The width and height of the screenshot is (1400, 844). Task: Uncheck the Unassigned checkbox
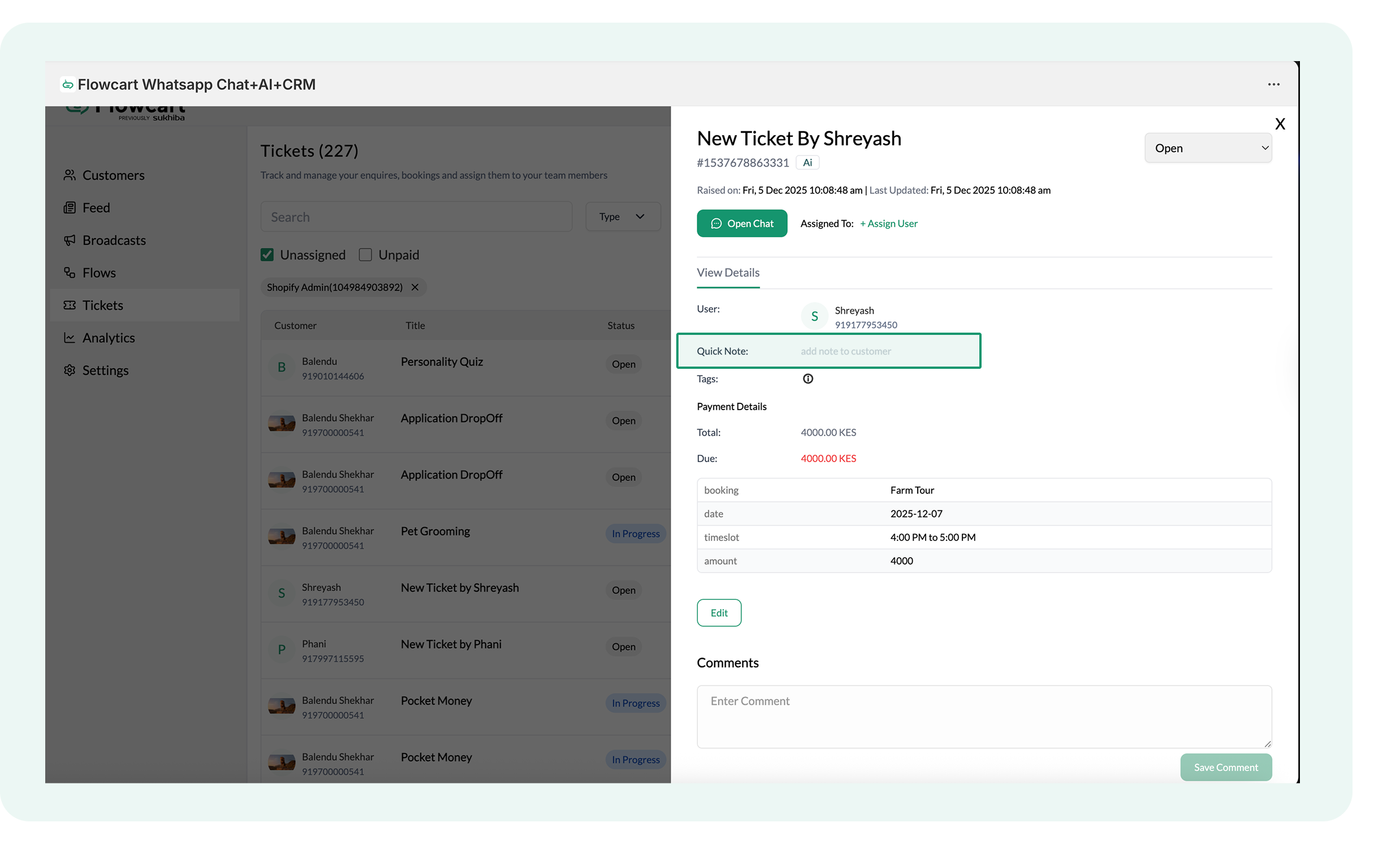point(267,255)
